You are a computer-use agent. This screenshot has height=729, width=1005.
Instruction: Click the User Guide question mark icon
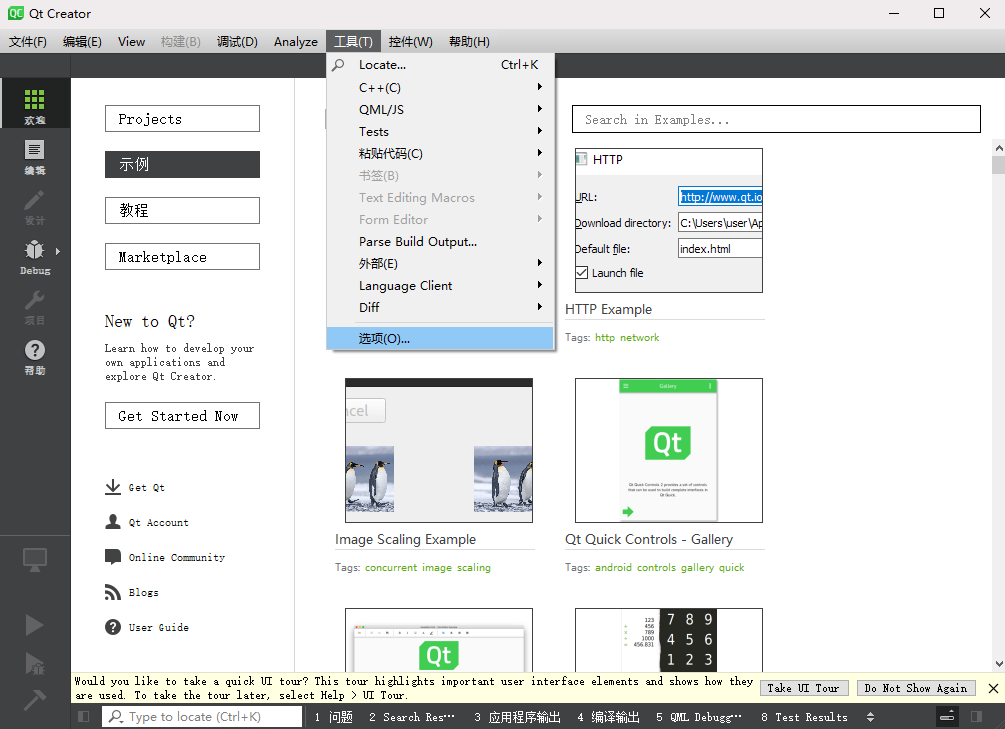(113, 627)
